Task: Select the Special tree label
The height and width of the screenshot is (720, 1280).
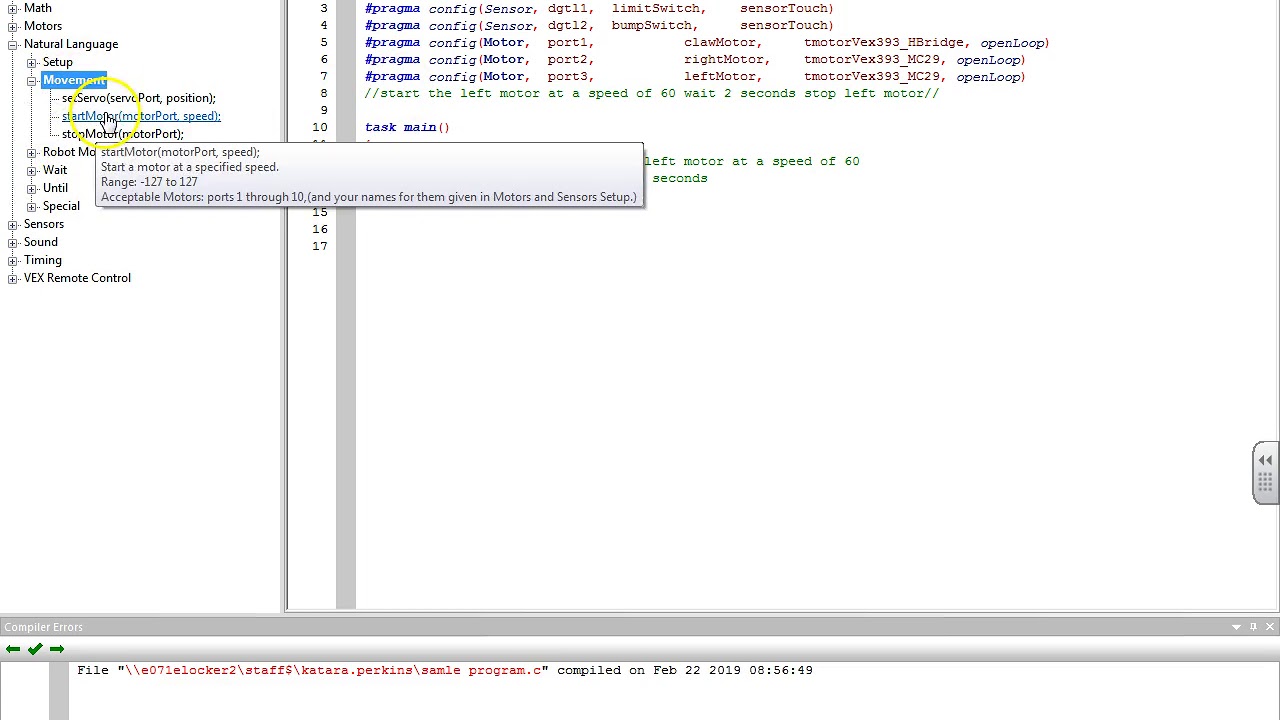Action: 61,206
